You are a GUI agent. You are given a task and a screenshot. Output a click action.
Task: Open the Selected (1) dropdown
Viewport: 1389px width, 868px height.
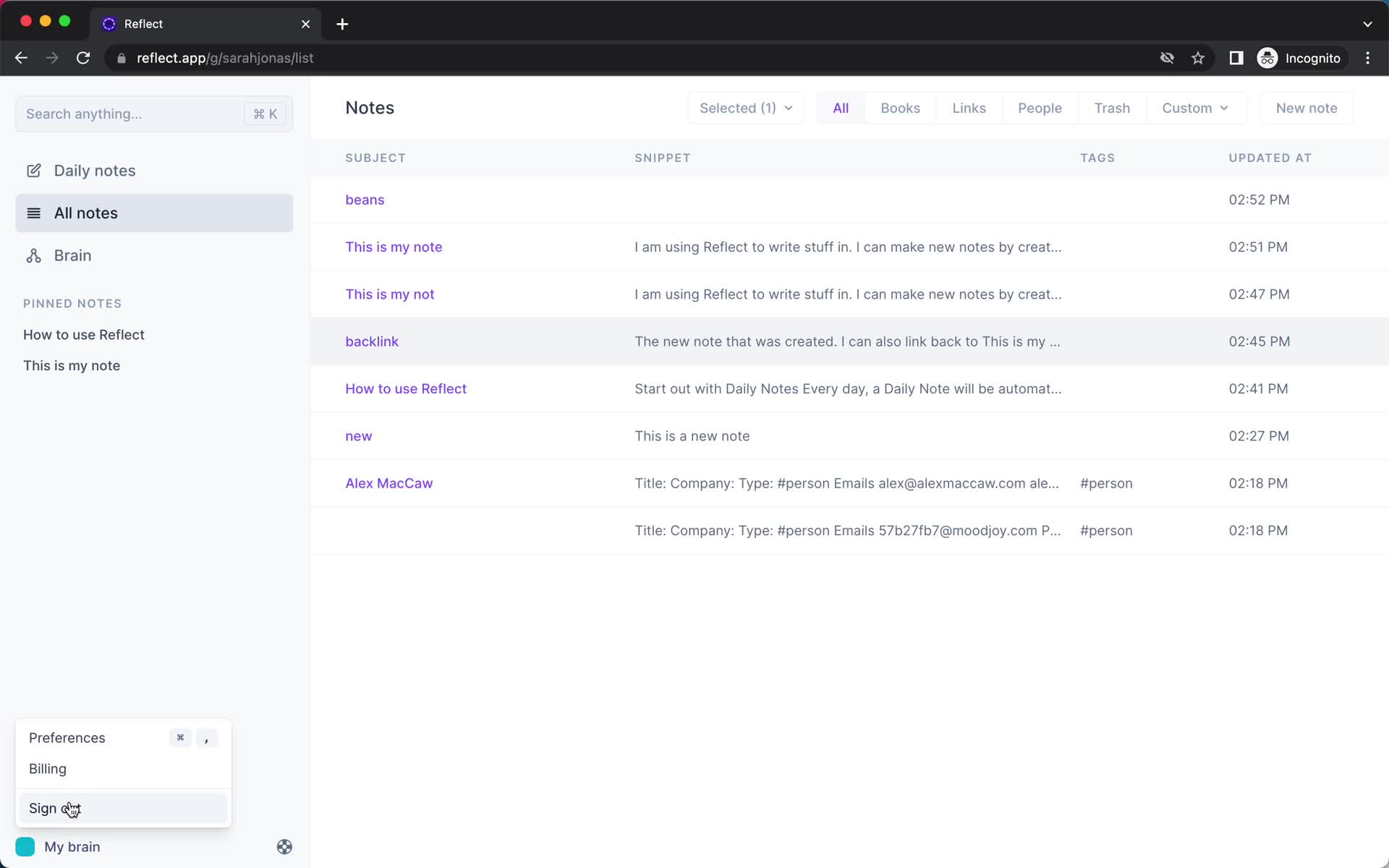coord(746,108)
